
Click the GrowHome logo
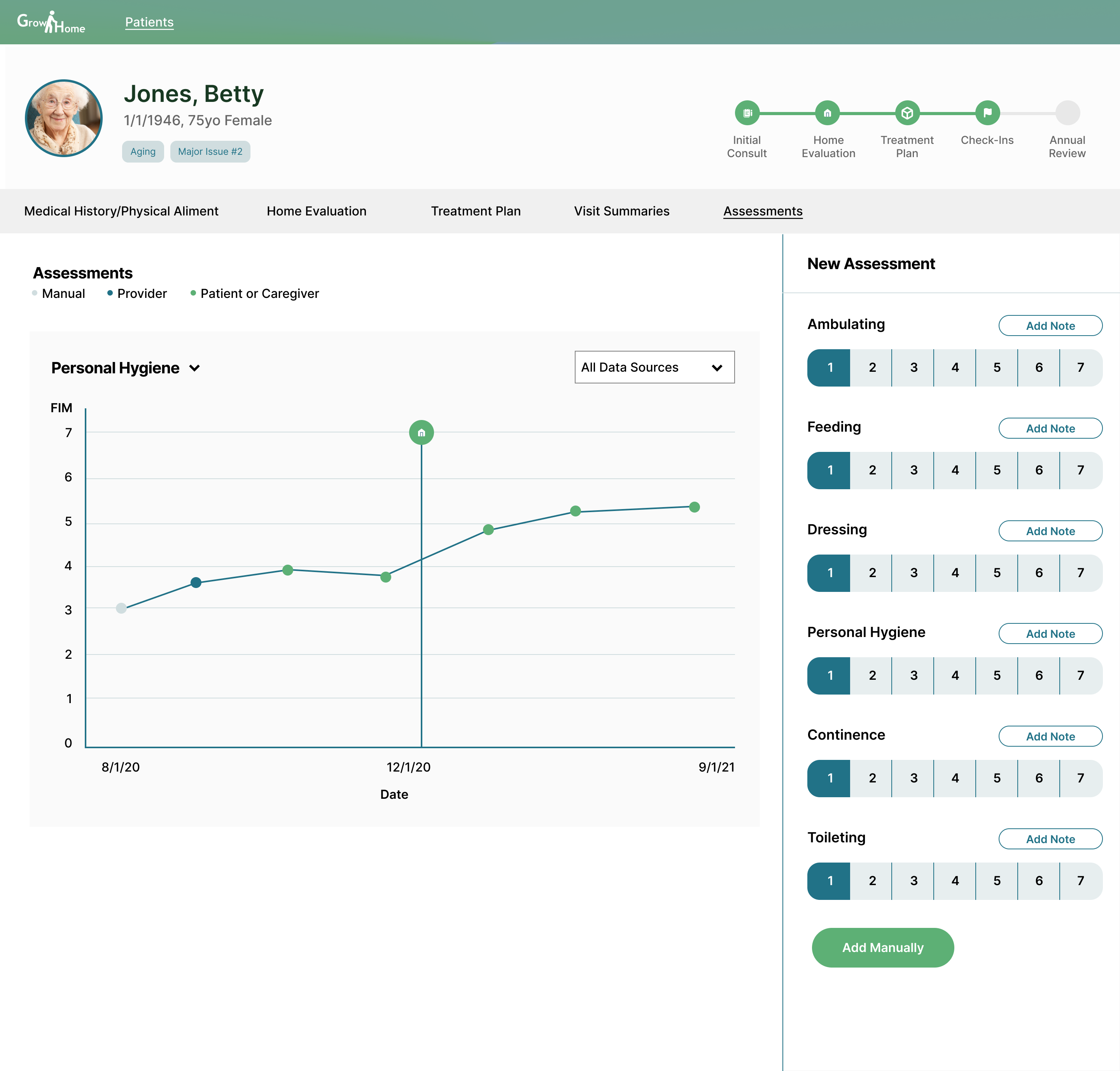click(x=51, y=23)
